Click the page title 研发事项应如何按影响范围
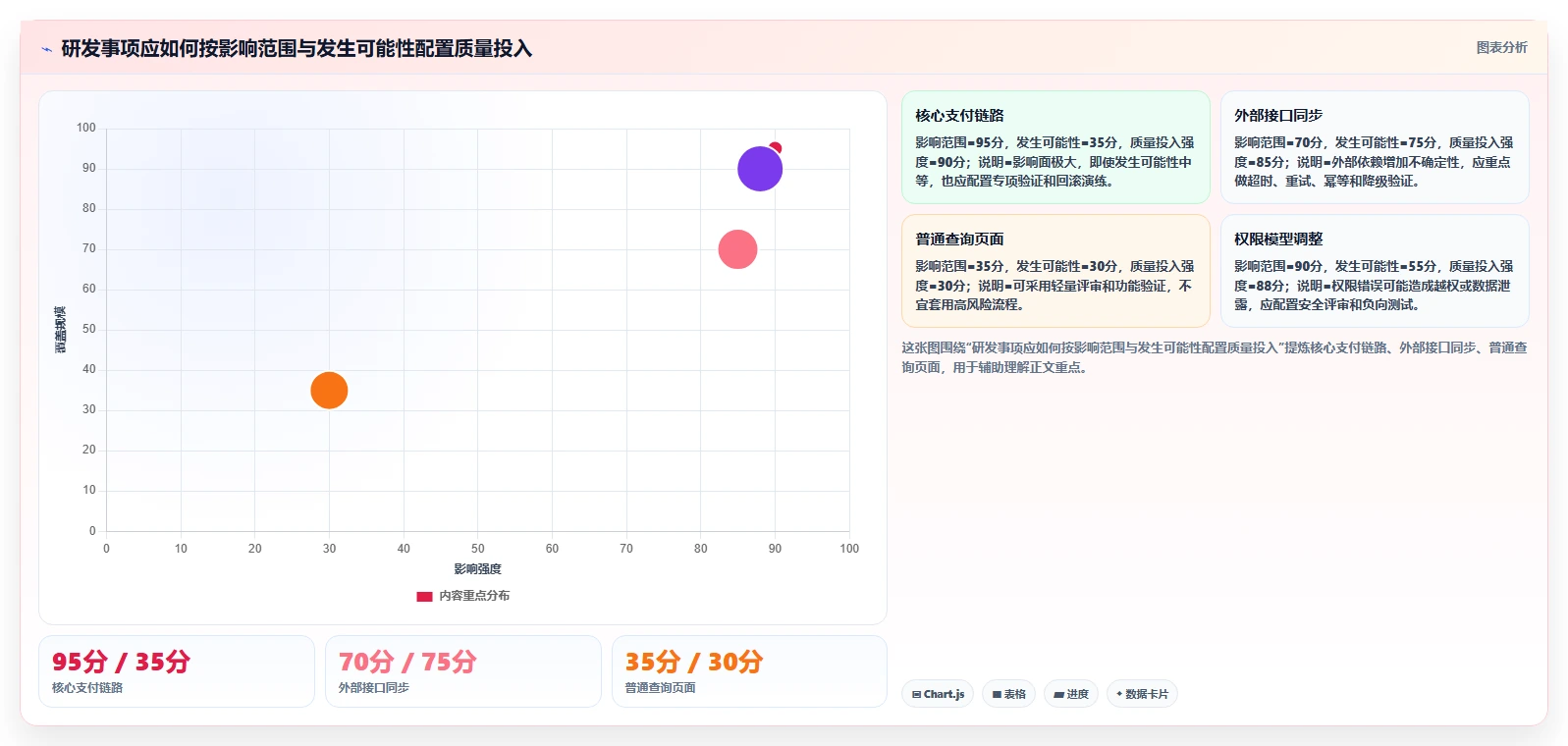Viewport: 1568px width, 746px height. (297, 49)
